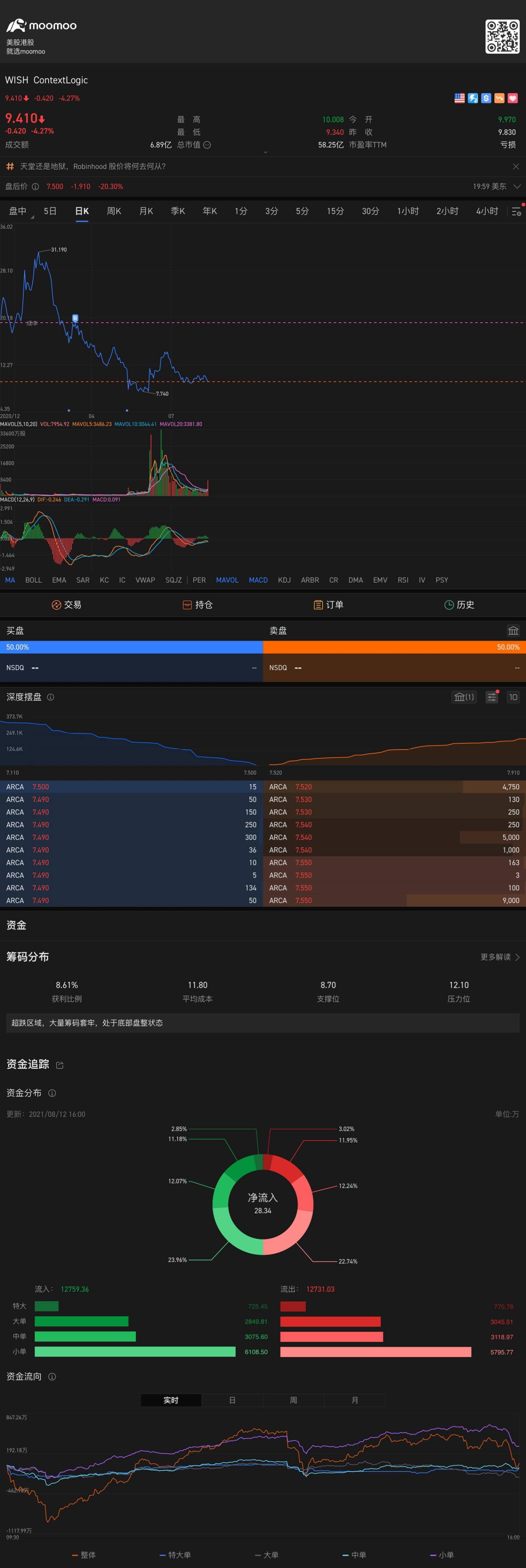Tap the orange 50.00% ask ratio bar
This screenshot has height=1568, width=526.
[x=394, y=647]
